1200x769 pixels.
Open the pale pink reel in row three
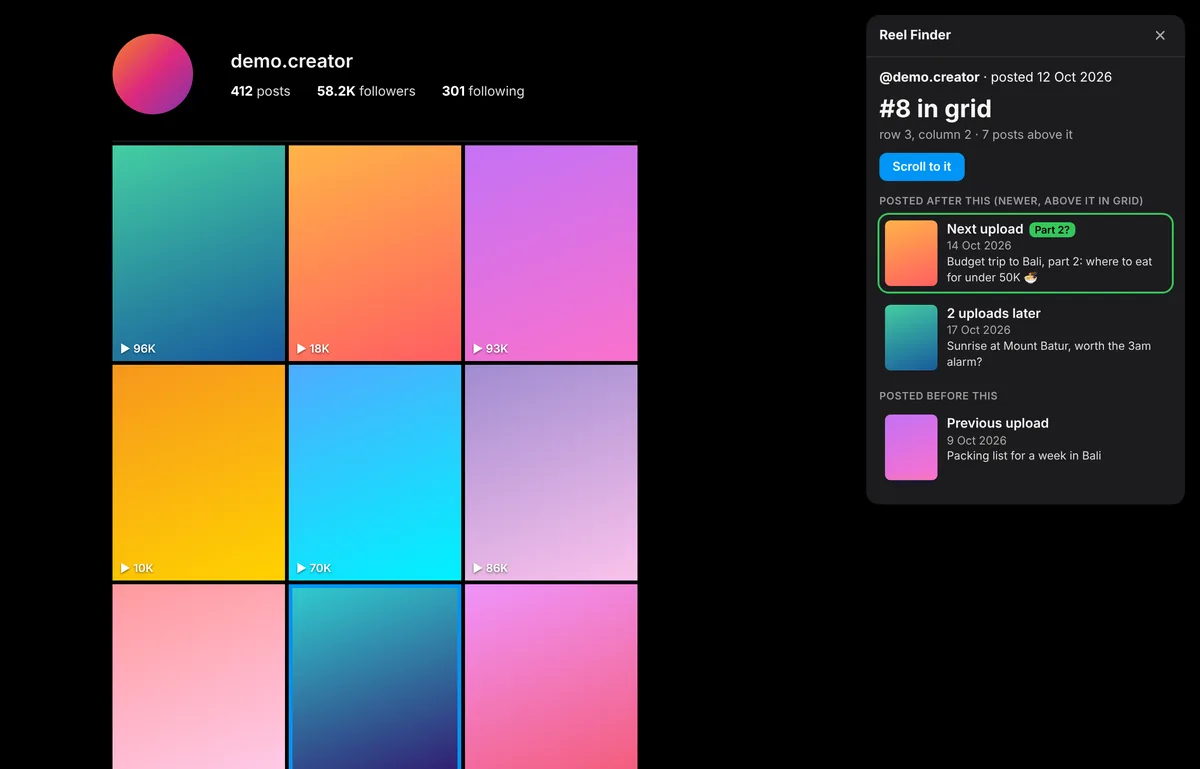point(199,677)
